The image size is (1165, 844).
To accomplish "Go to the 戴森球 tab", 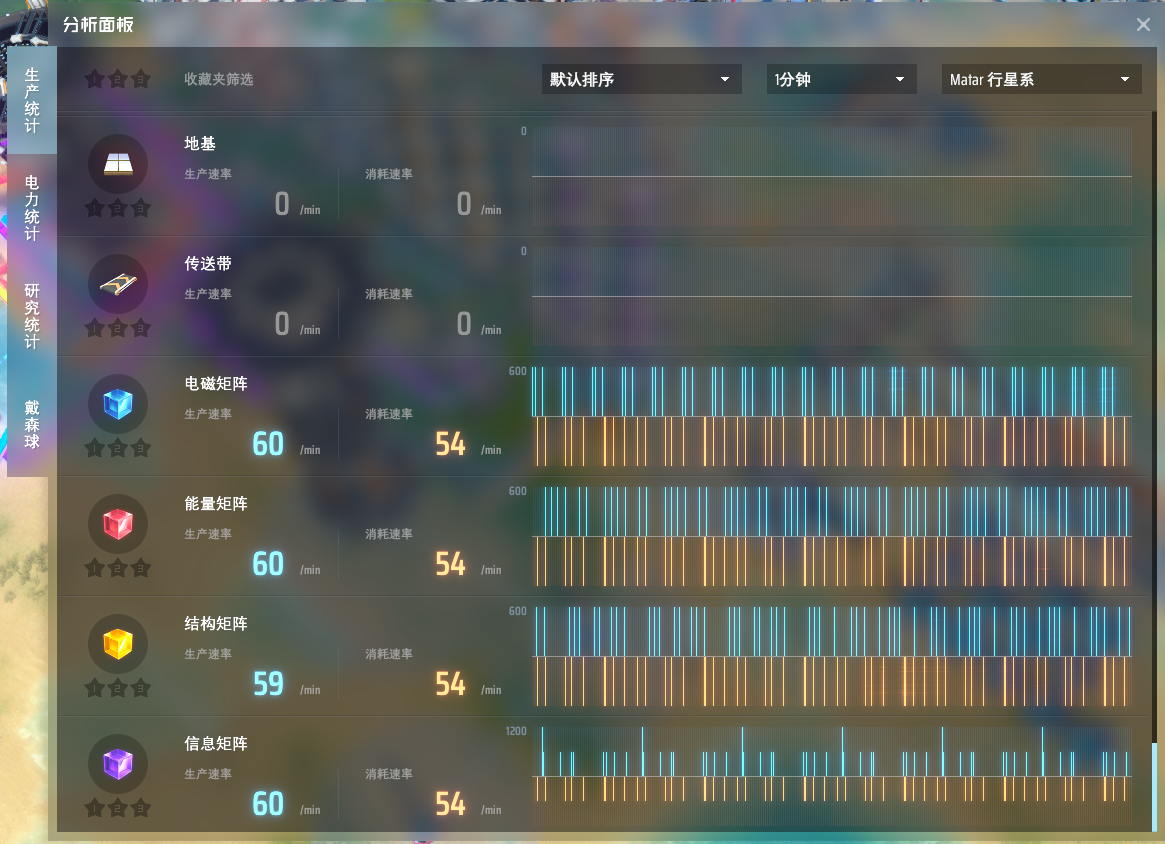I will pos(32,424).
